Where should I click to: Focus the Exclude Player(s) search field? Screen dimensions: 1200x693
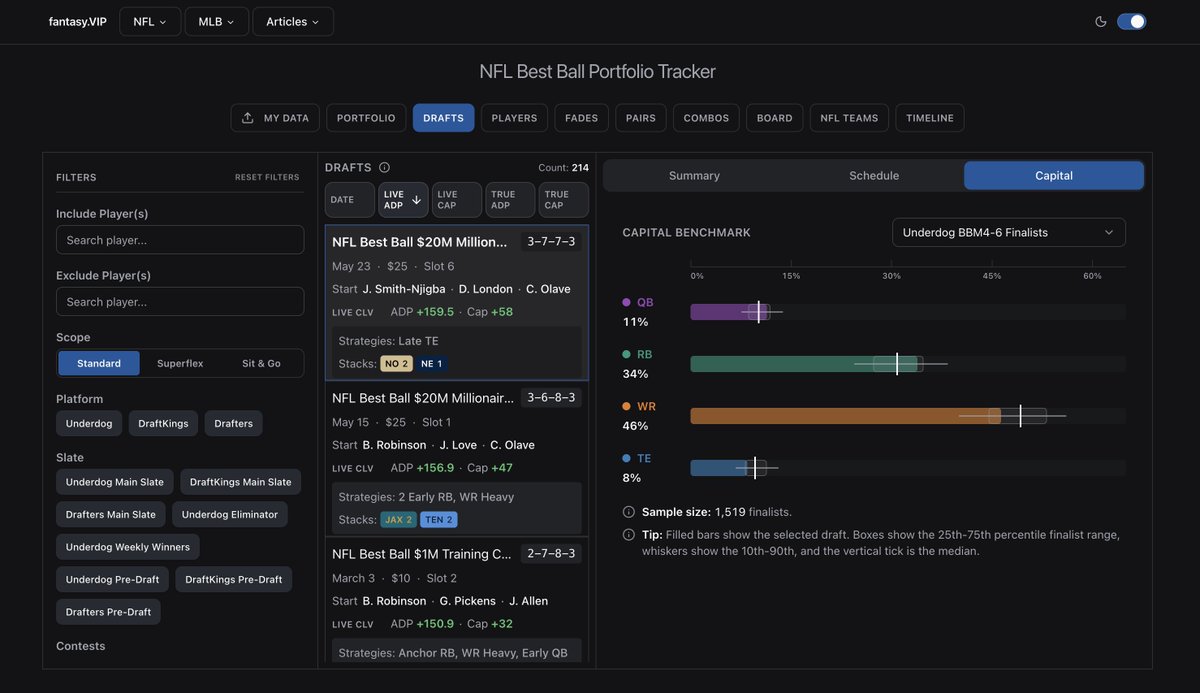coord(180,302)
